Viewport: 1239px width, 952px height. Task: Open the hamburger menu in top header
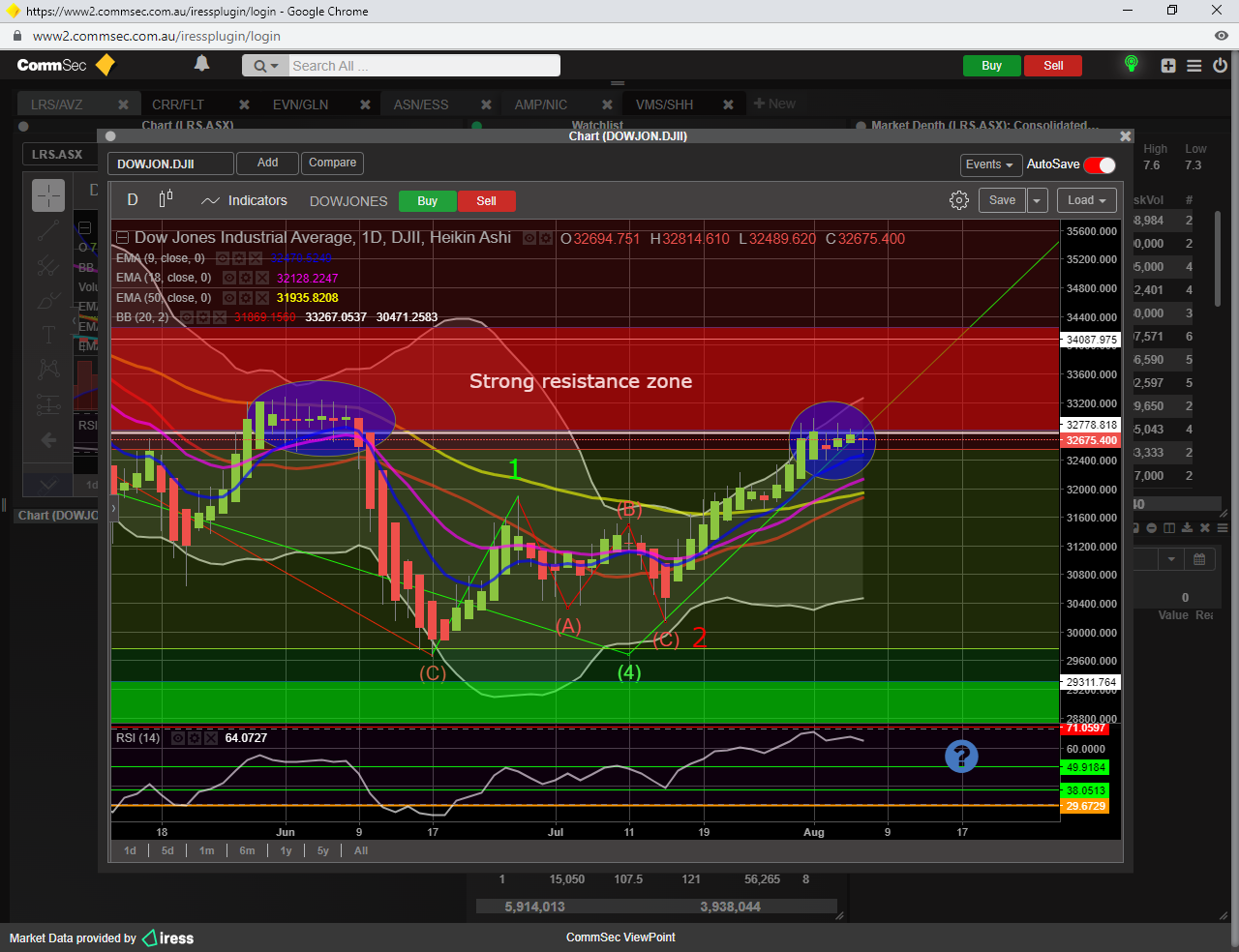[x=1194, y=66]
